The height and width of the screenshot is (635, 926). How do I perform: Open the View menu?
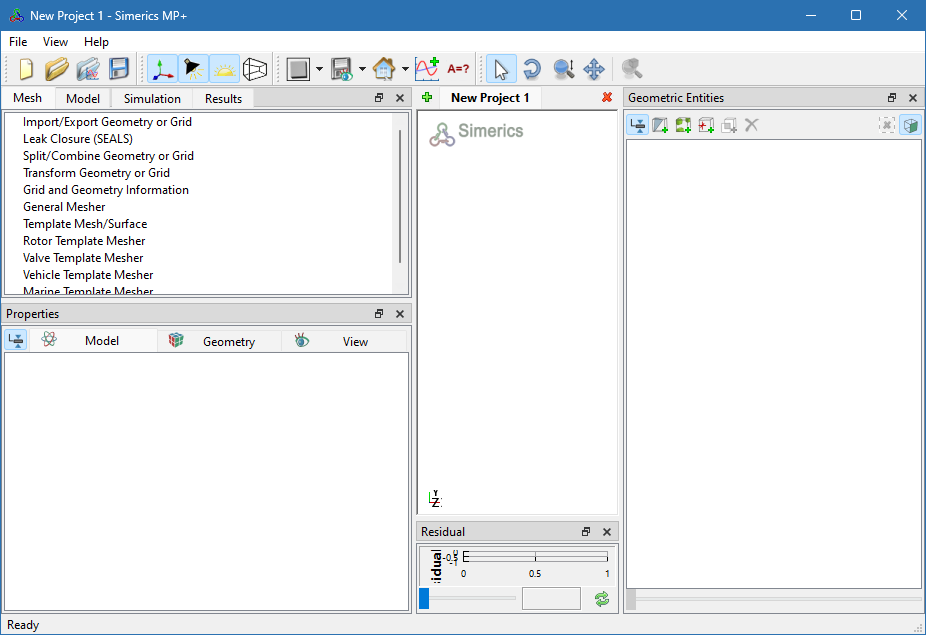55,42
